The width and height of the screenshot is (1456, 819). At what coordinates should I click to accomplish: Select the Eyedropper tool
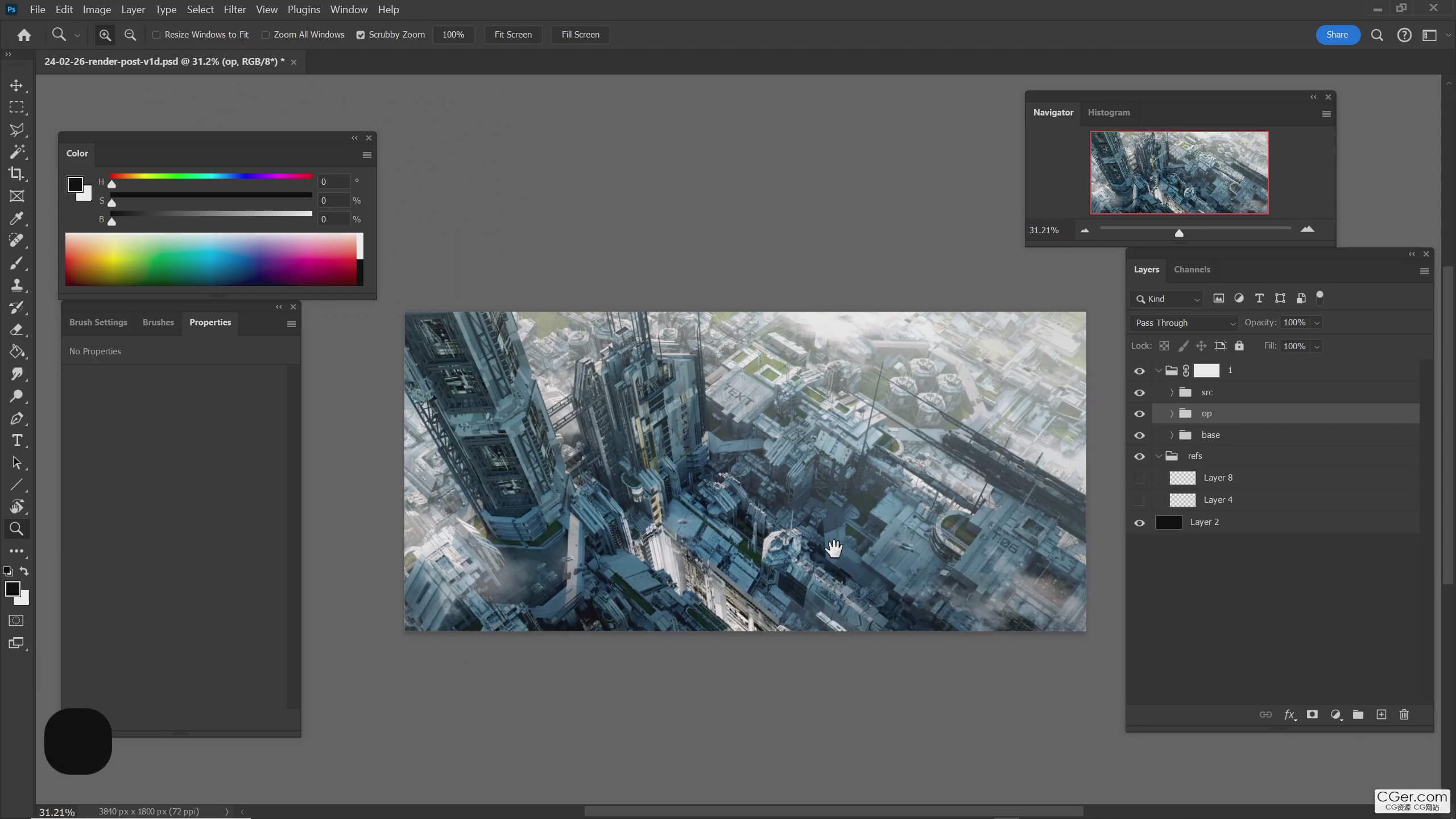pos(16,218)
